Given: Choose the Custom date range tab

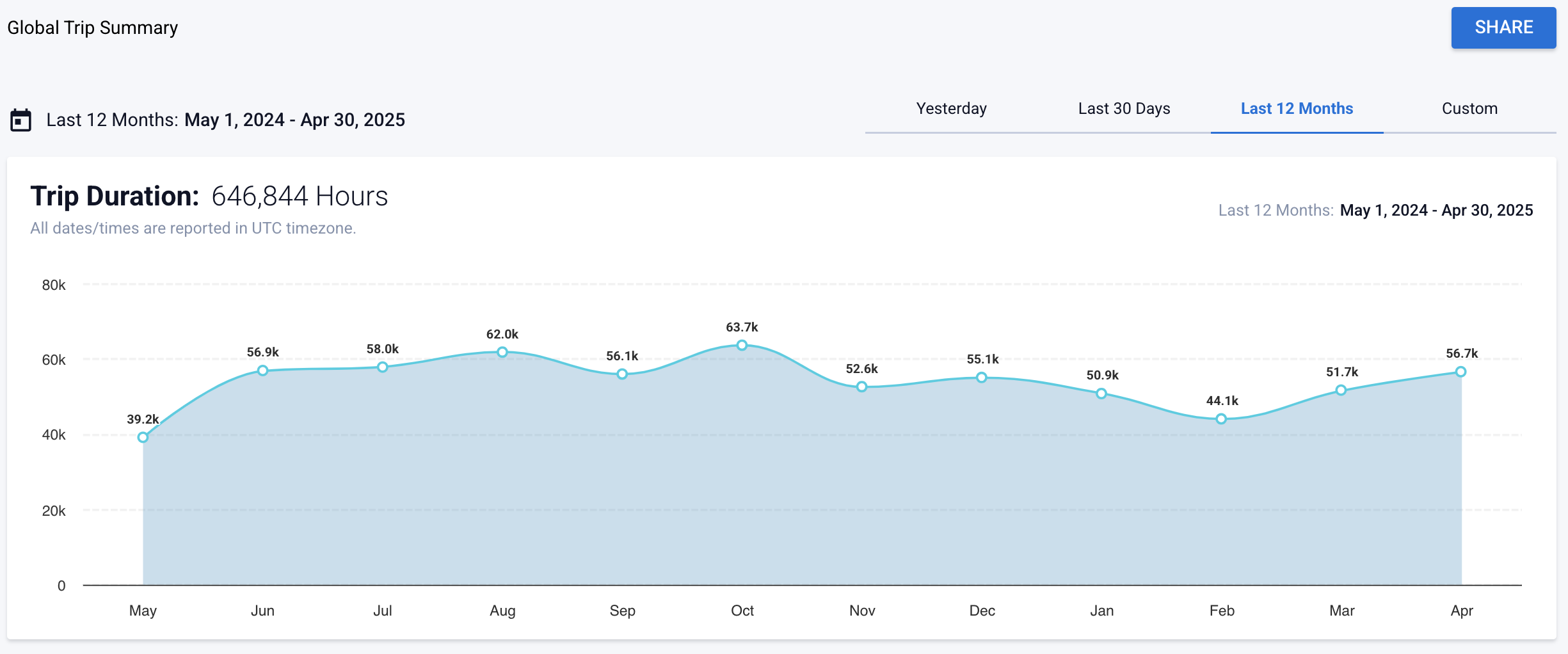Looking at the screenshot, I should (x=1469, y=109).
